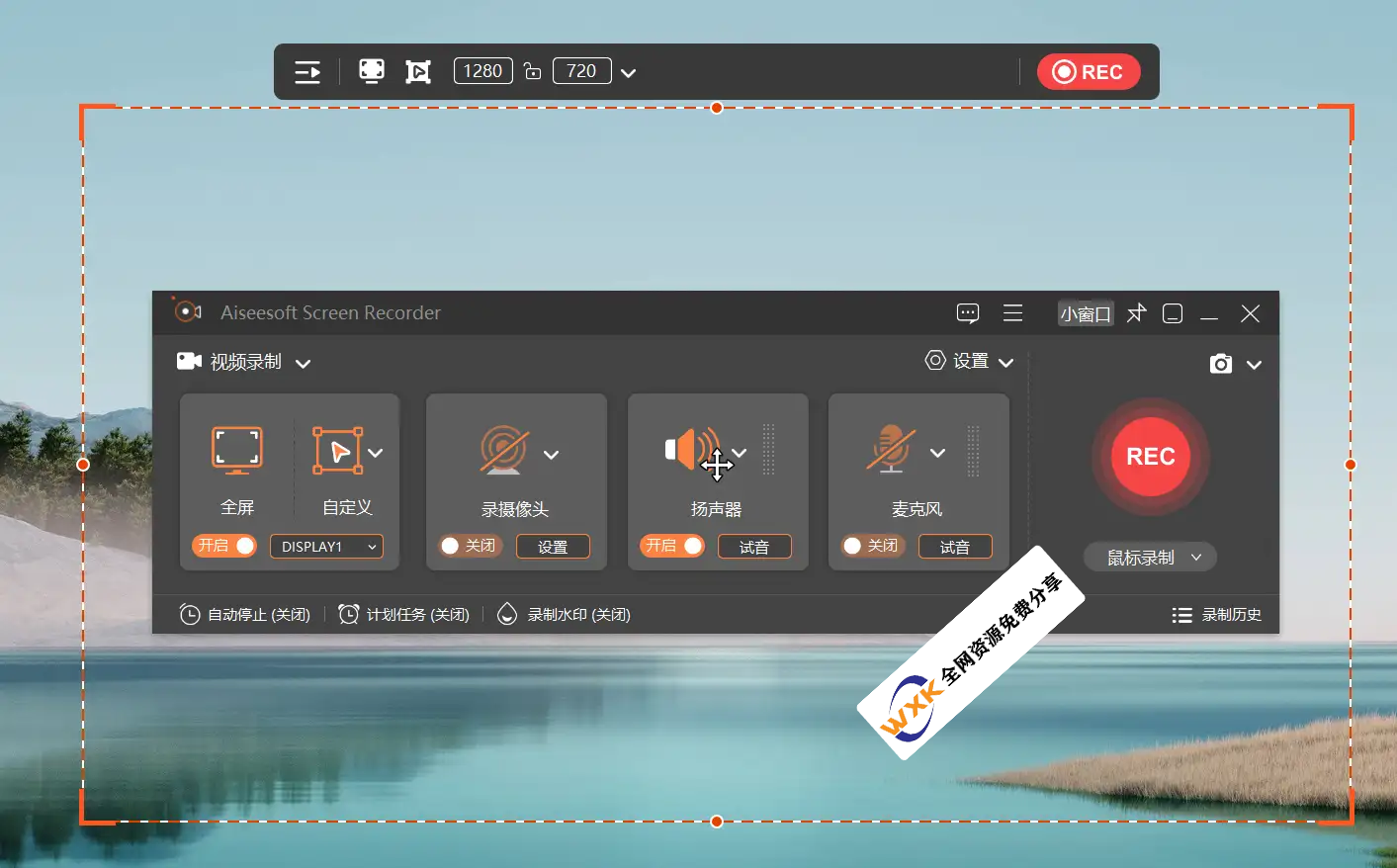Open 设置 settings dropdown
This screenshot has width=1397, height=868.
point(969,361)
